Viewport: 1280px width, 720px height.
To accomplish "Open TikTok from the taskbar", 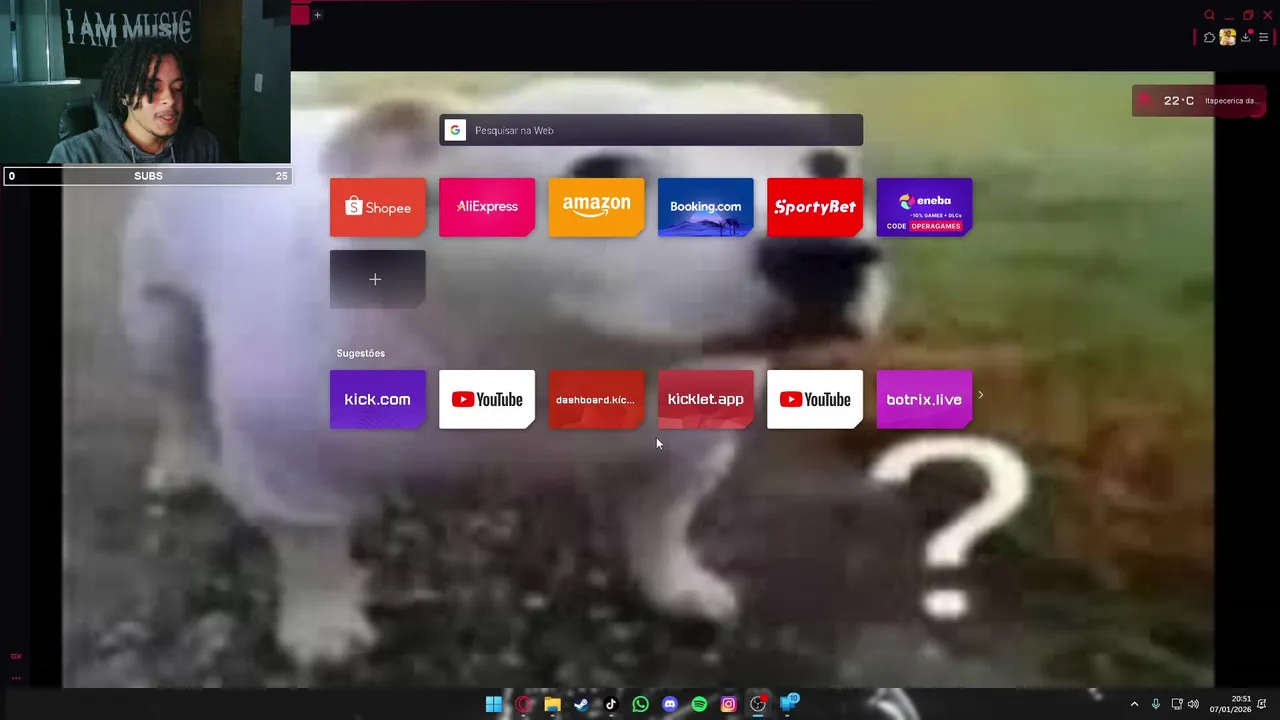I will (x=611, y=704).
